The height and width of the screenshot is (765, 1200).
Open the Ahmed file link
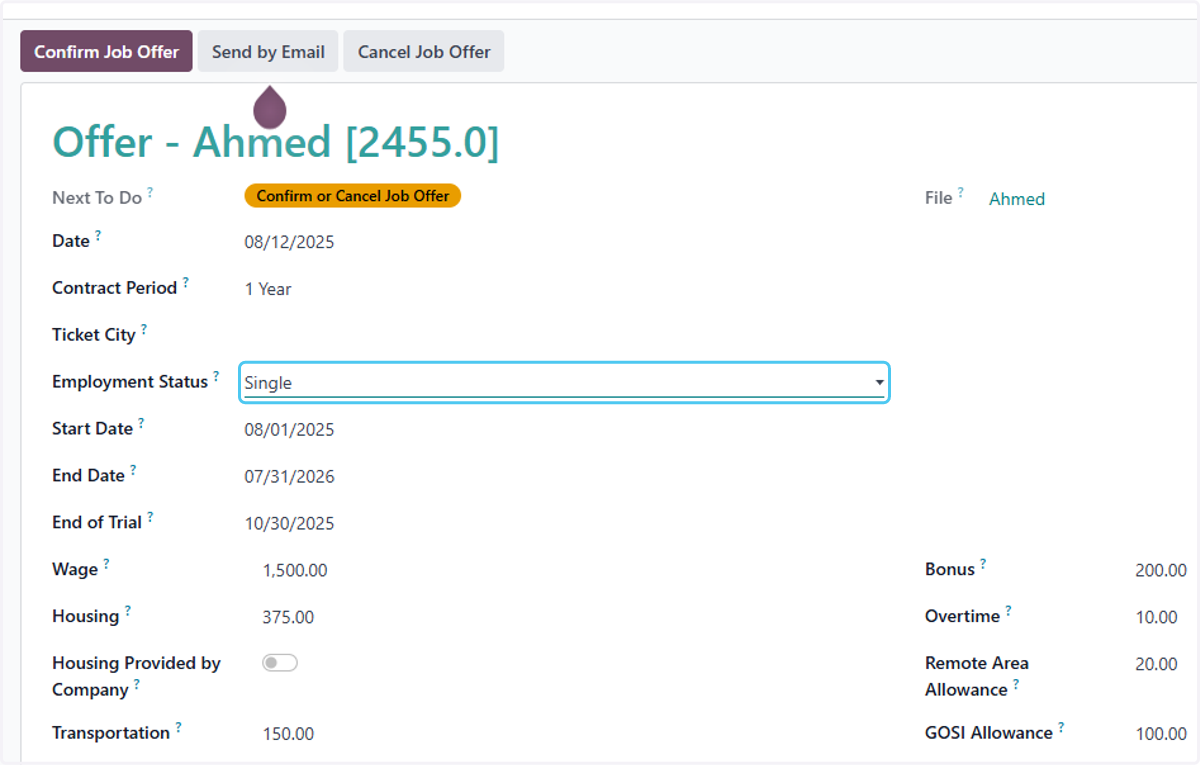[x=1017, y=199]
